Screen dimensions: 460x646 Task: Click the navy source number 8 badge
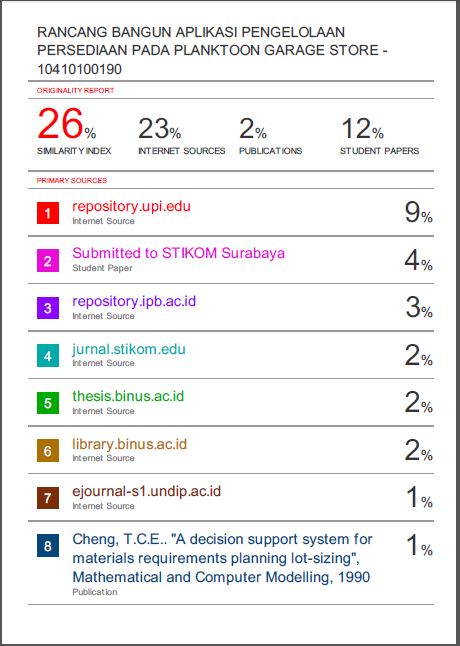(x=48, y=546)
